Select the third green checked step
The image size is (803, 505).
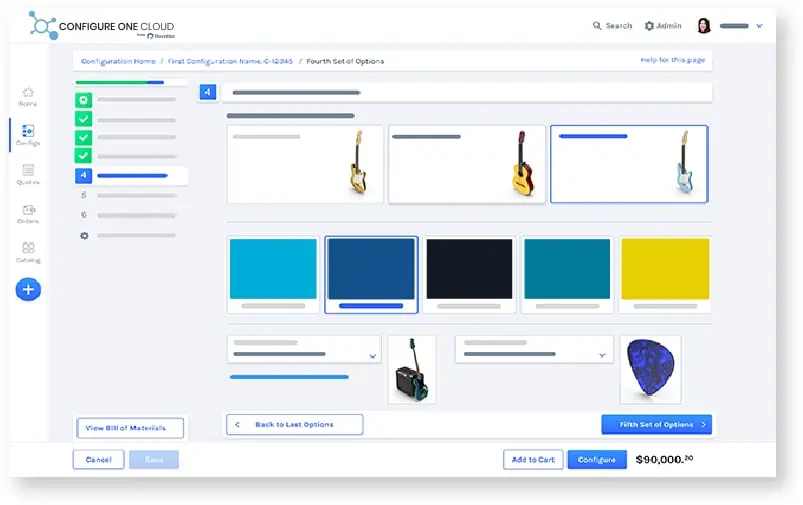83,137
